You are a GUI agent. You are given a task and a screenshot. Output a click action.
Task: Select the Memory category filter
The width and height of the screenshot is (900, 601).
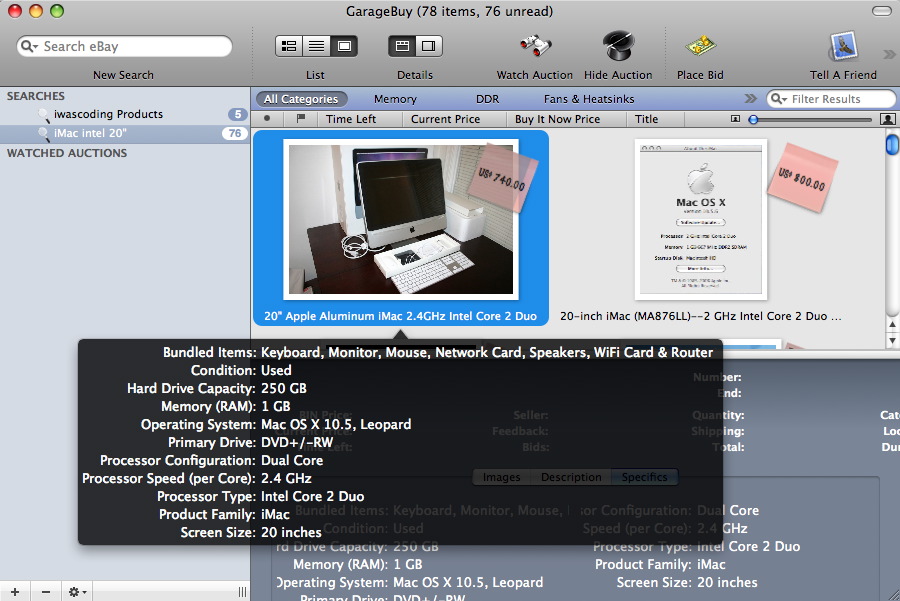(x=395, y=99)
